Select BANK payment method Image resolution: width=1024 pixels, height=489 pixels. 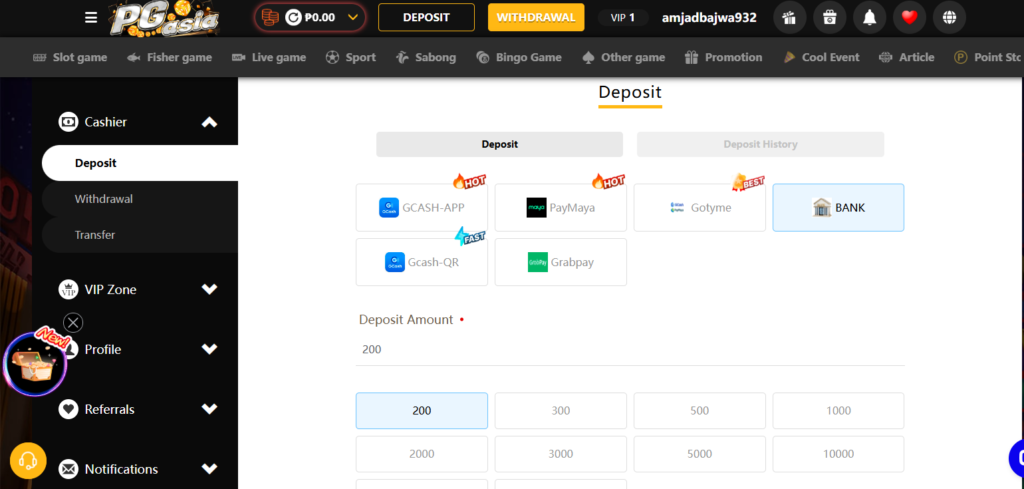point(839,208)
